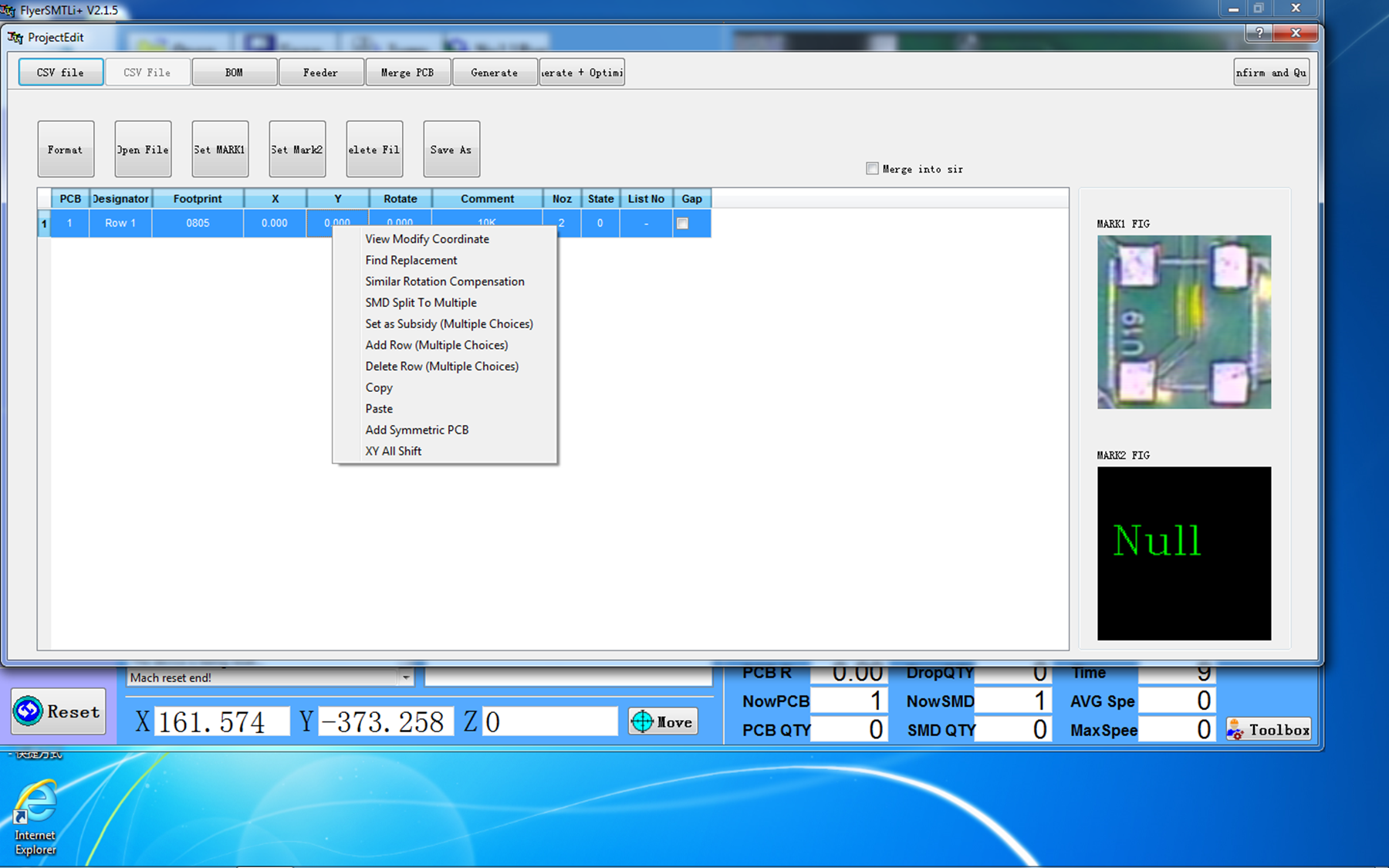Click the Noz column header

point(562,198)
